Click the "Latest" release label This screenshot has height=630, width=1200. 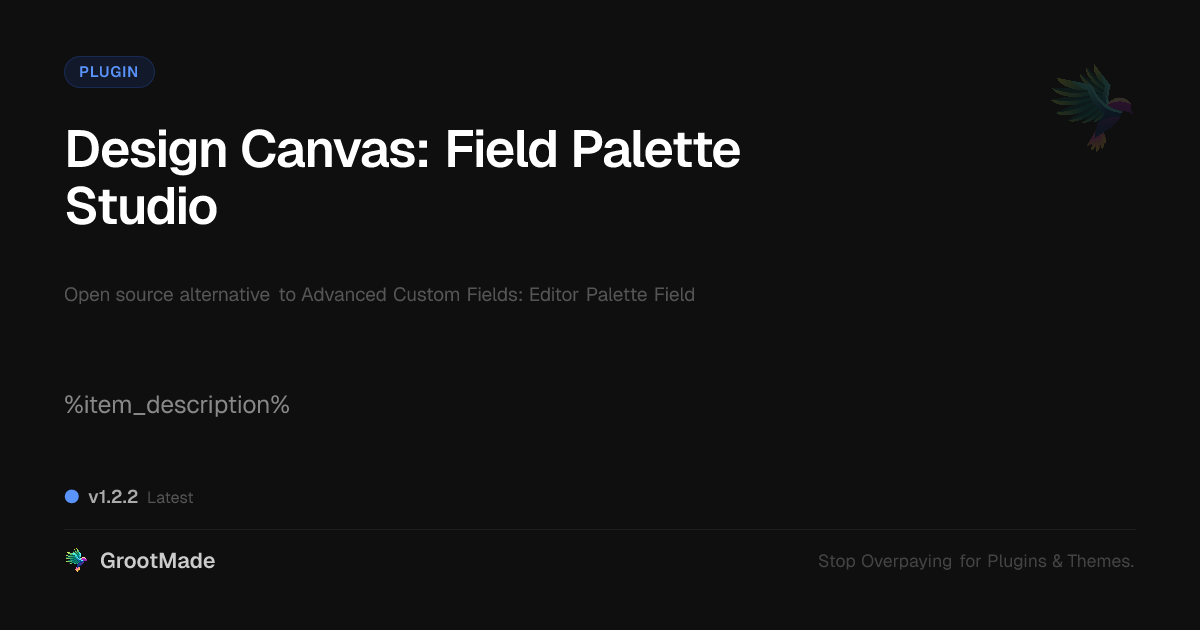170,498
